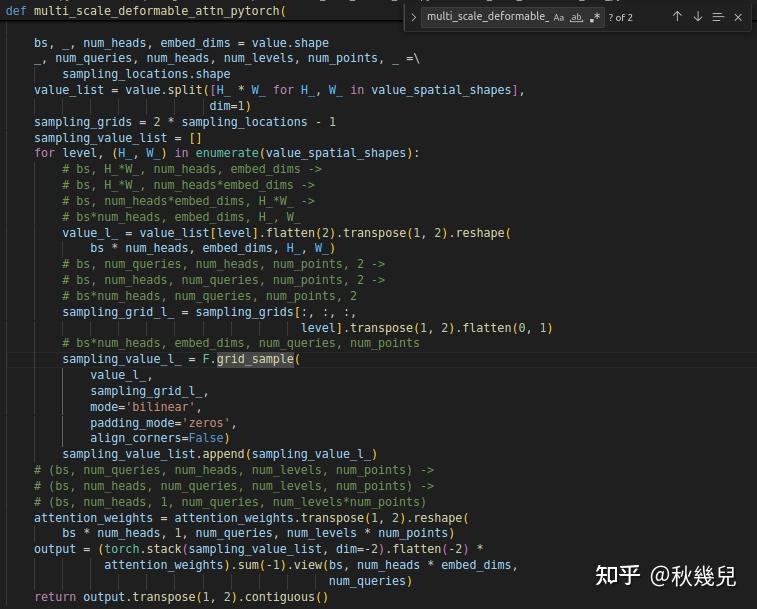Click mode='bilinear' argument
The height and width of the screenshot is (609, 757).
click(145, 407)
